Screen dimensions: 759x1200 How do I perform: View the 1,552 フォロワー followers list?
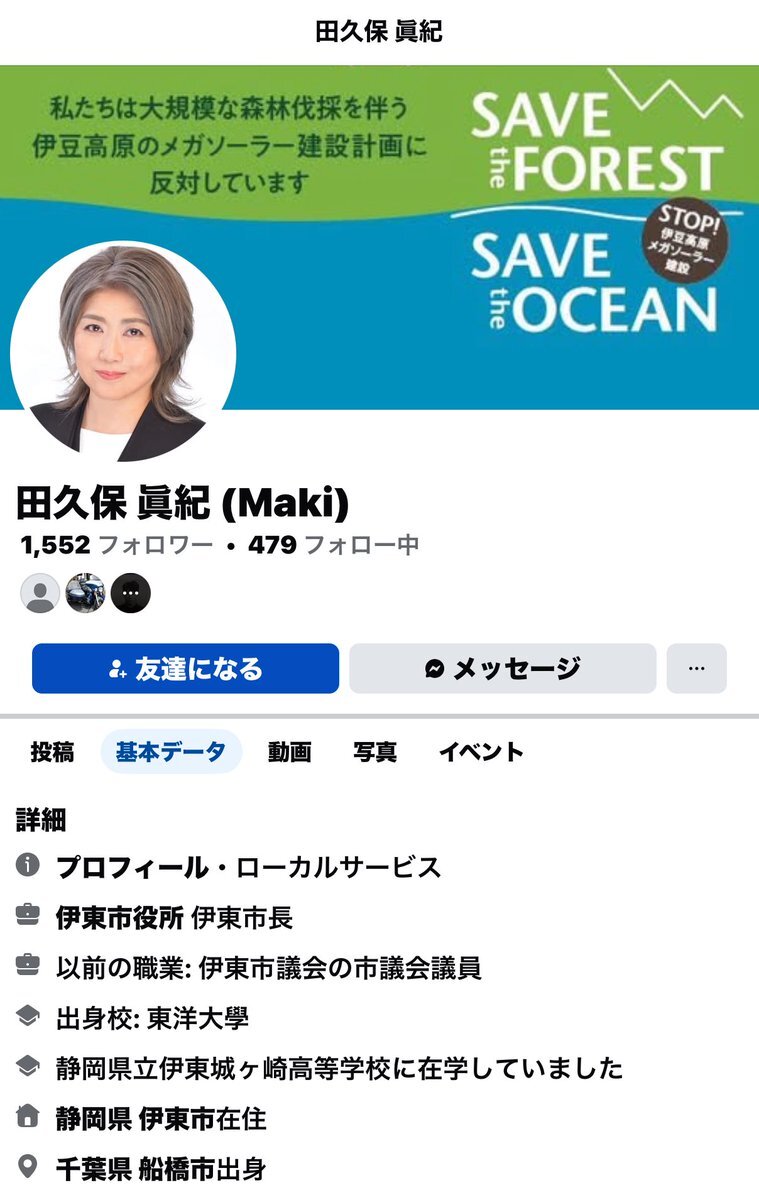[x=116, y=545]
